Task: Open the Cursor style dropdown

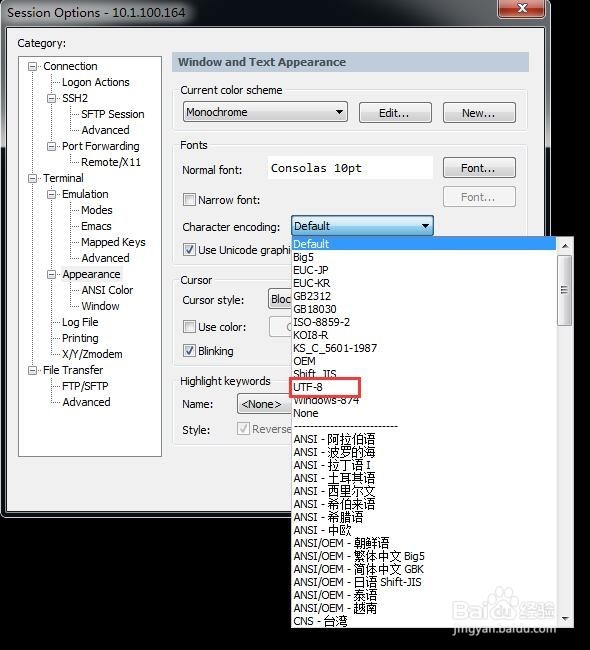Action: point(280,299)
